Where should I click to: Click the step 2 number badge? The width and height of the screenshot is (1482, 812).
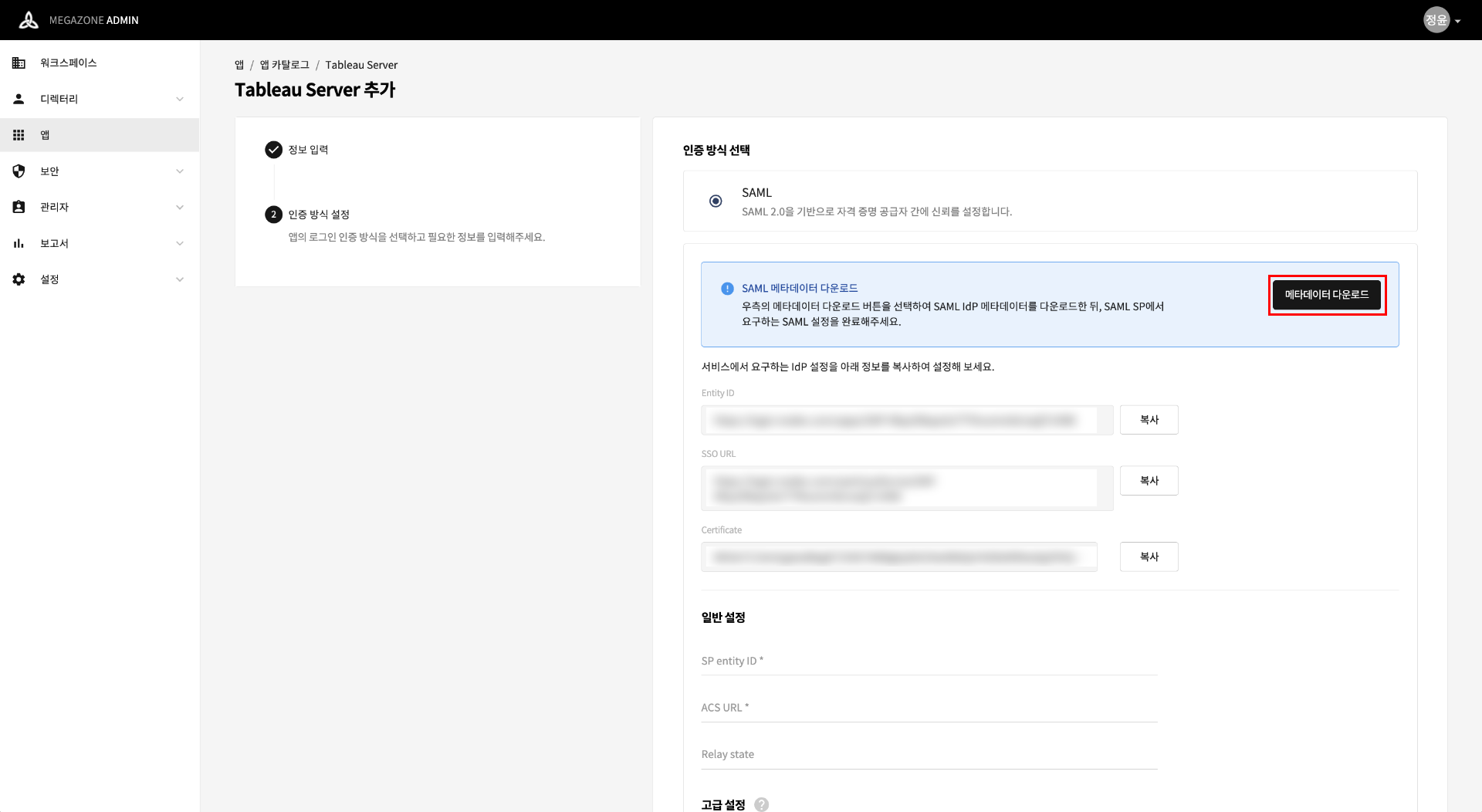(x=273, y=215)
